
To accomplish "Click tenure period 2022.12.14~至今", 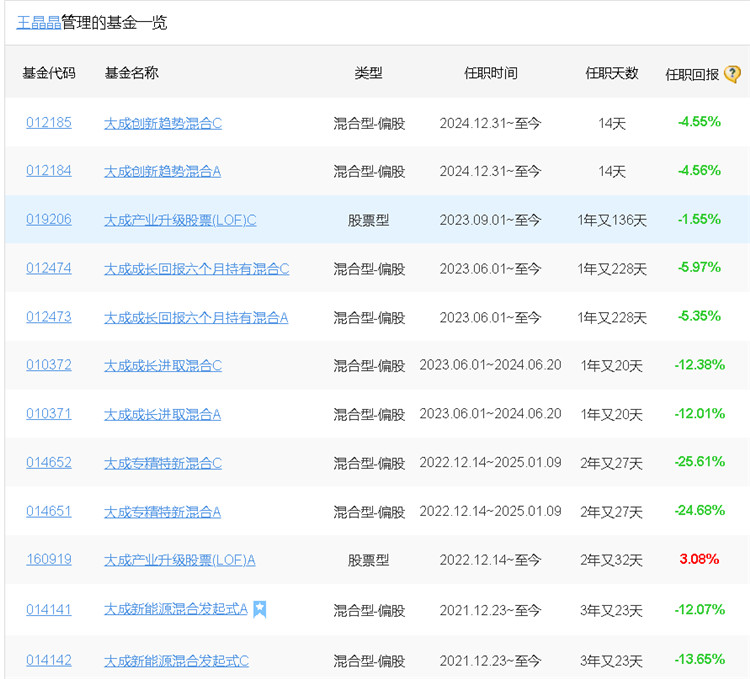I will tap(490, 560).
